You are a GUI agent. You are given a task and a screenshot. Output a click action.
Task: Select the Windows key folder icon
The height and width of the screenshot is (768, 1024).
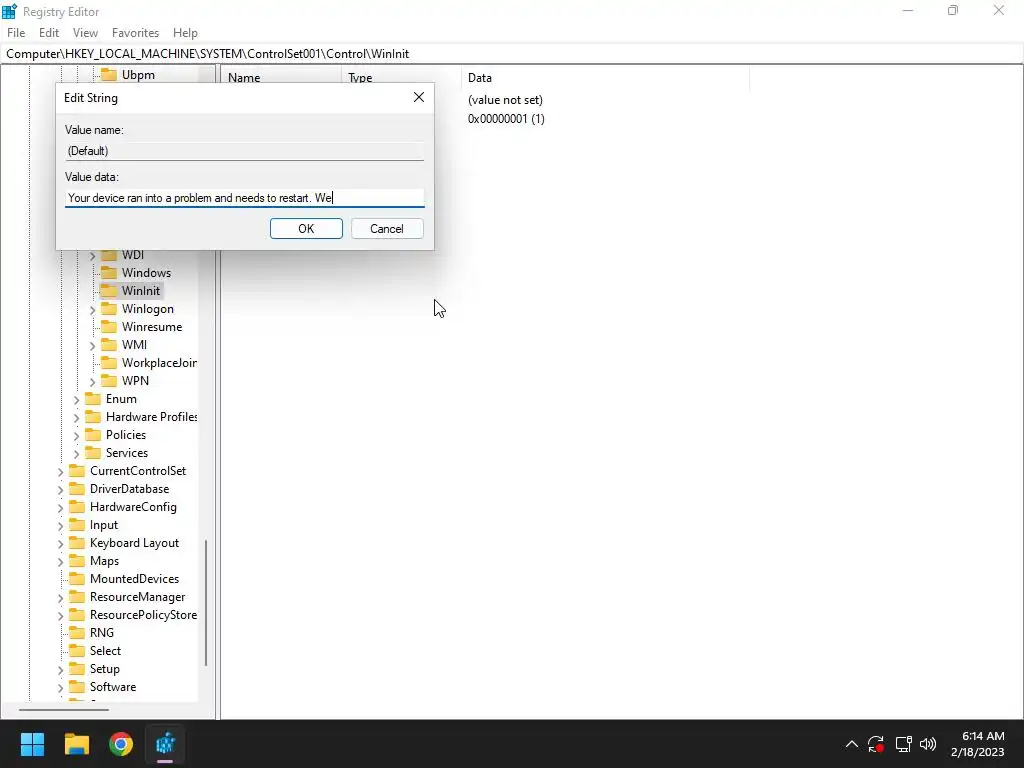click(x=109, y=272)
